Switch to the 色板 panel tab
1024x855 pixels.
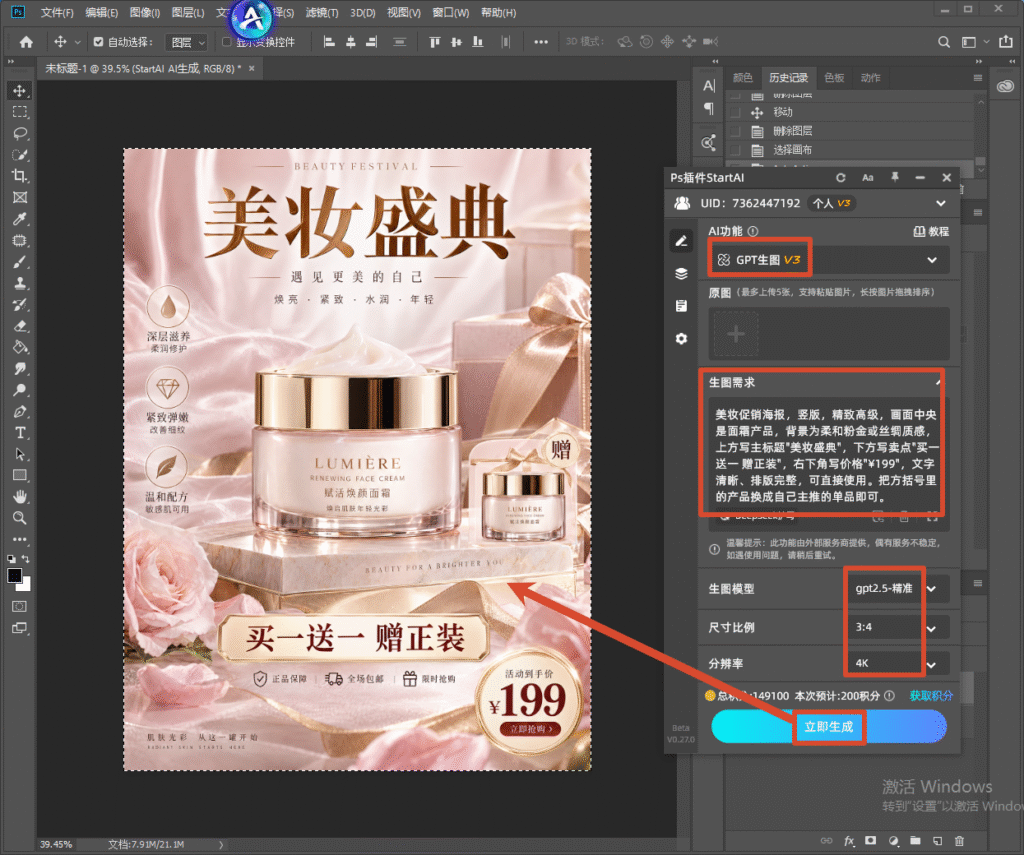point(834,78)
